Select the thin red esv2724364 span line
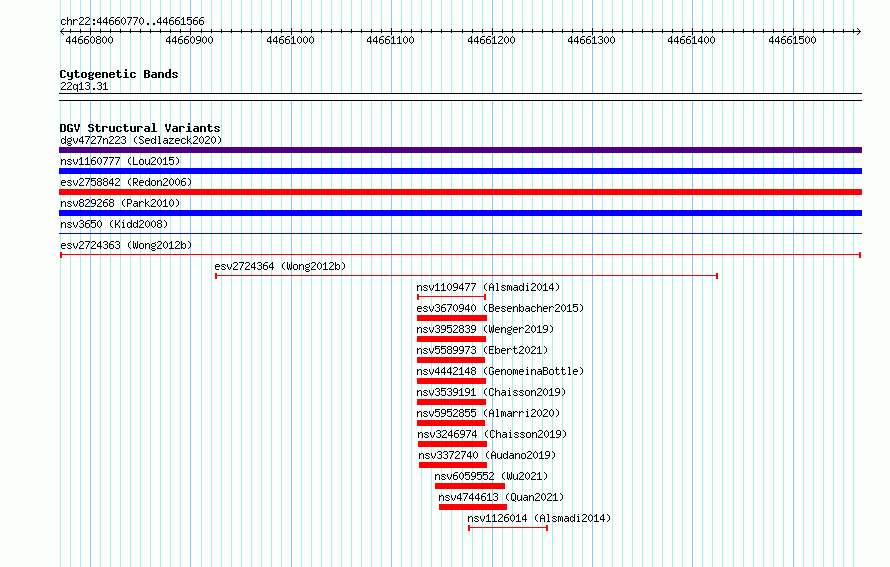The image size is (890, 567). pyautogui.click(x=467, y=276)
